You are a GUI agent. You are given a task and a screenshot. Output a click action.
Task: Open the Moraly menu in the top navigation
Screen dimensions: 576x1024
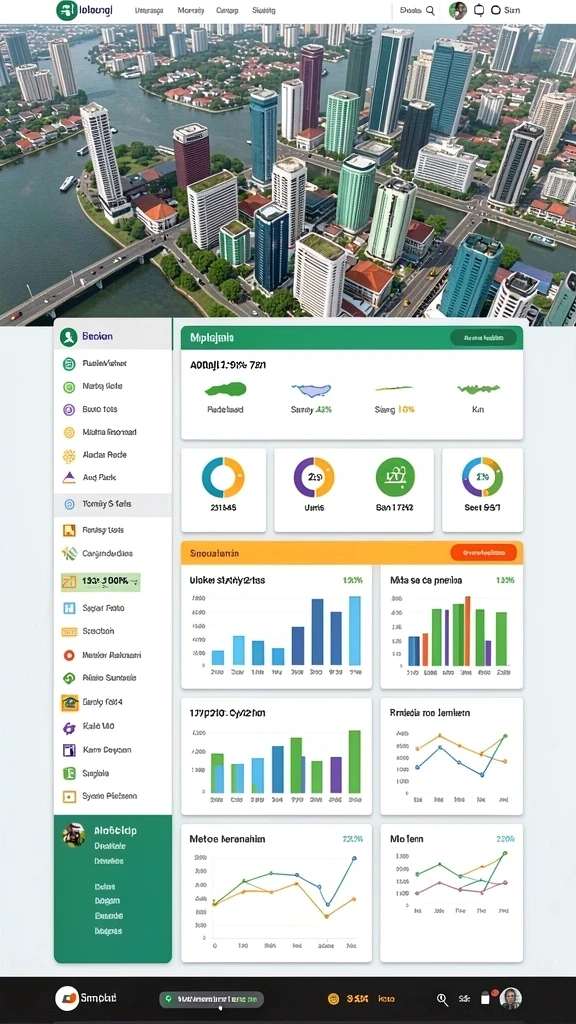point(191,10)
